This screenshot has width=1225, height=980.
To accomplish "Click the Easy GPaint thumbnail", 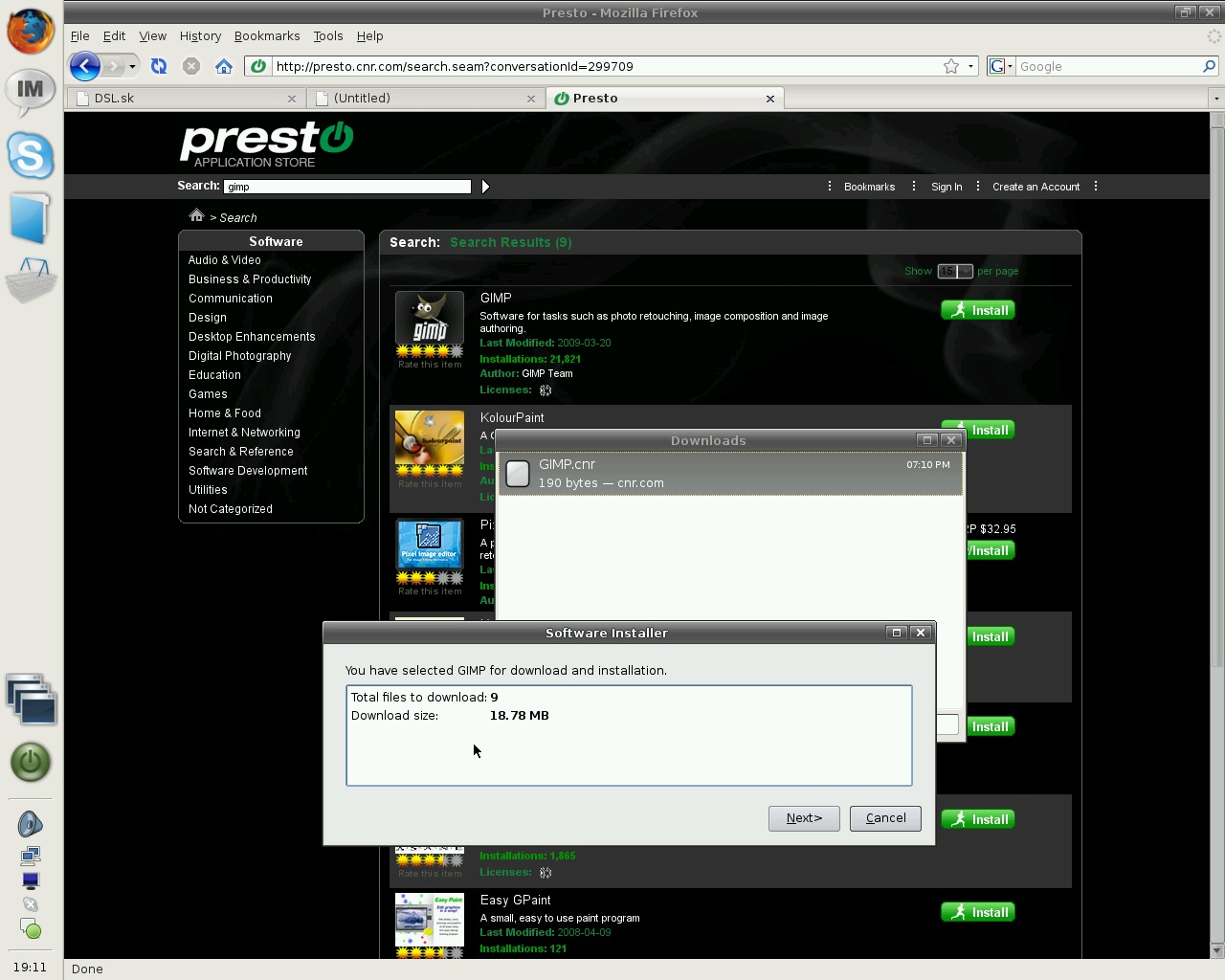I will (430, 920).
